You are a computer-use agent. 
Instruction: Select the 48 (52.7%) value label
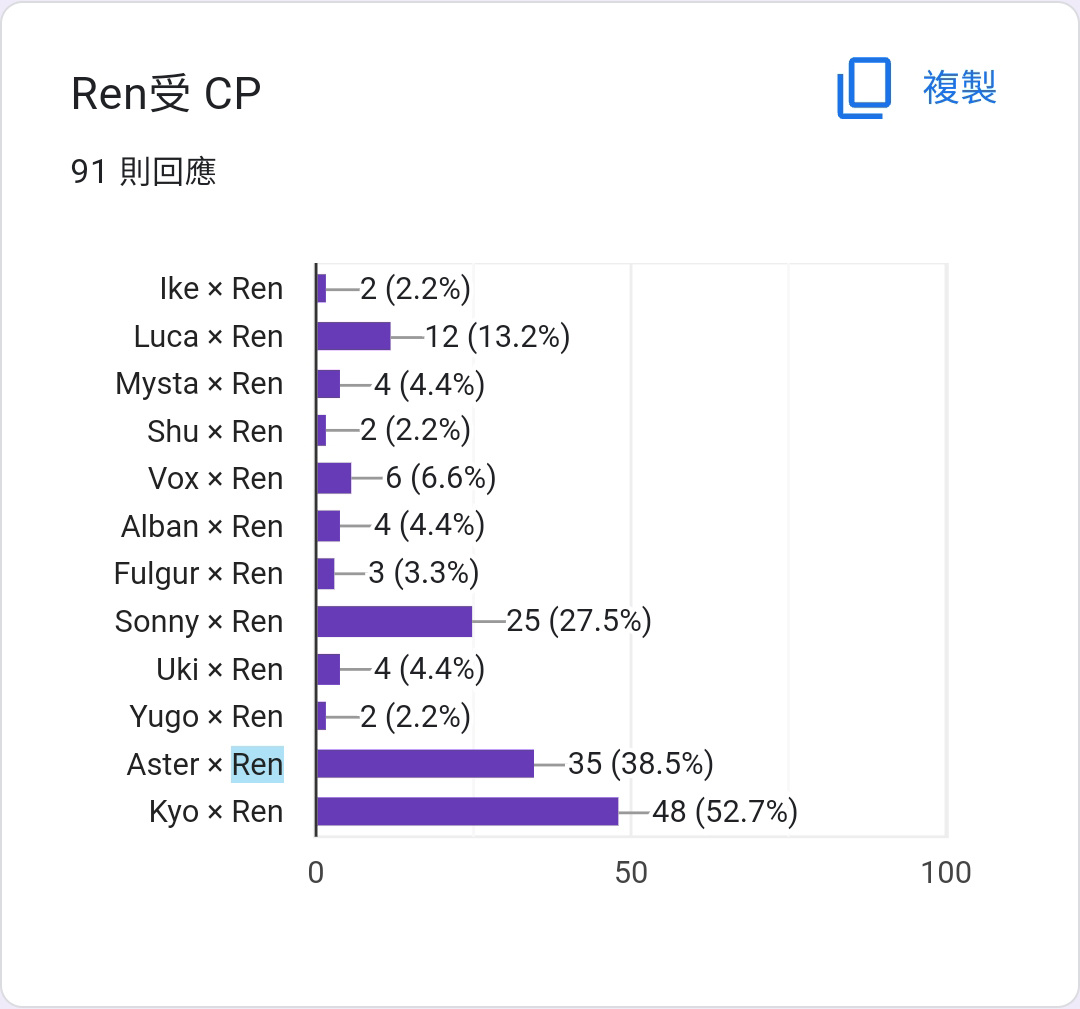725,811
